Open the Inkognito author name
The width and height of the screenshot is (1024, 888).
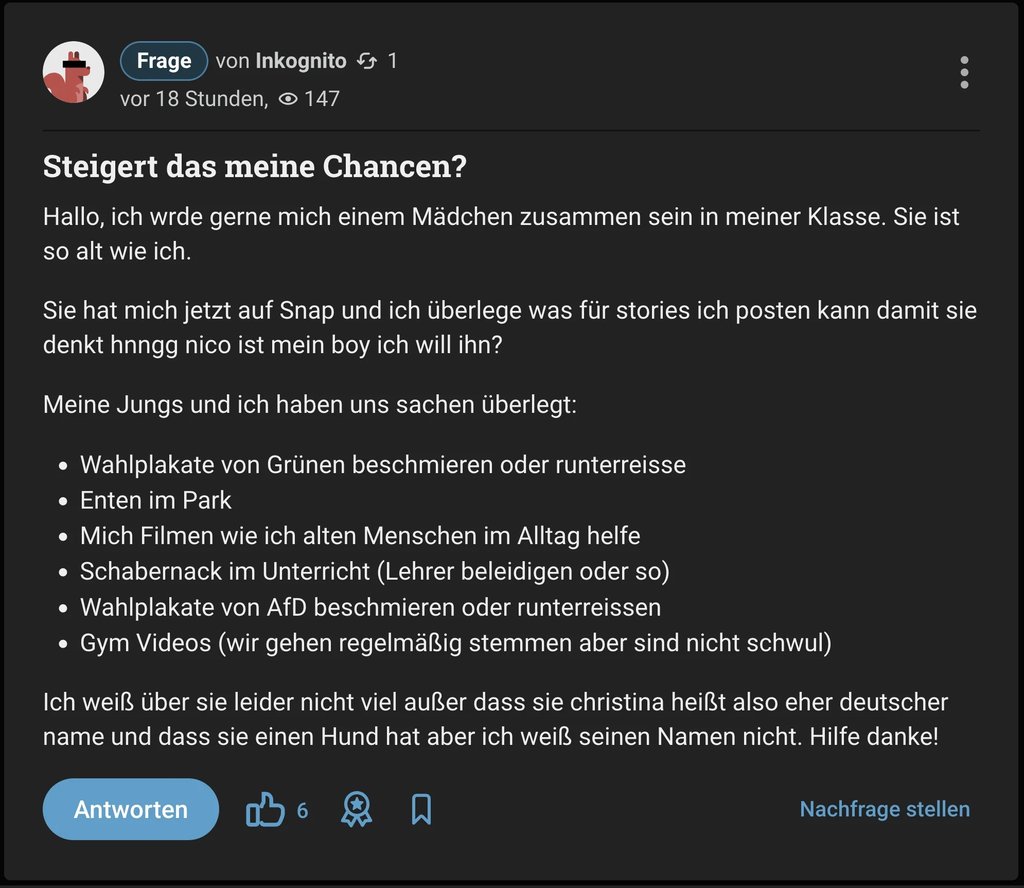point(301,61)
